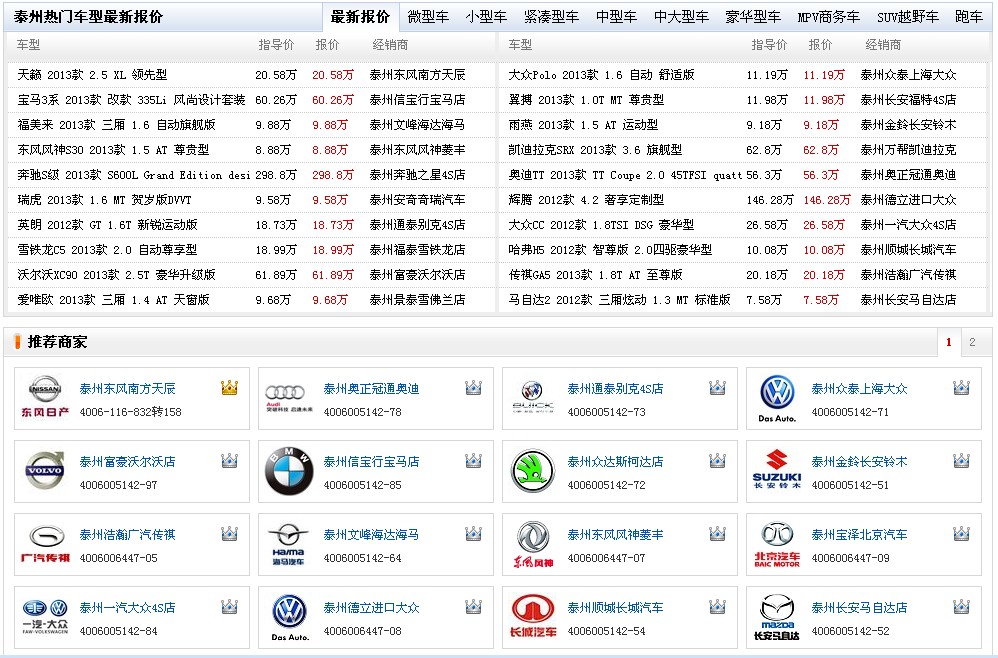Click the crown icon on the 泰州宝泽北京汽车 card
Viewport: 998px width, 658px height.
click(x=961, y=533)
